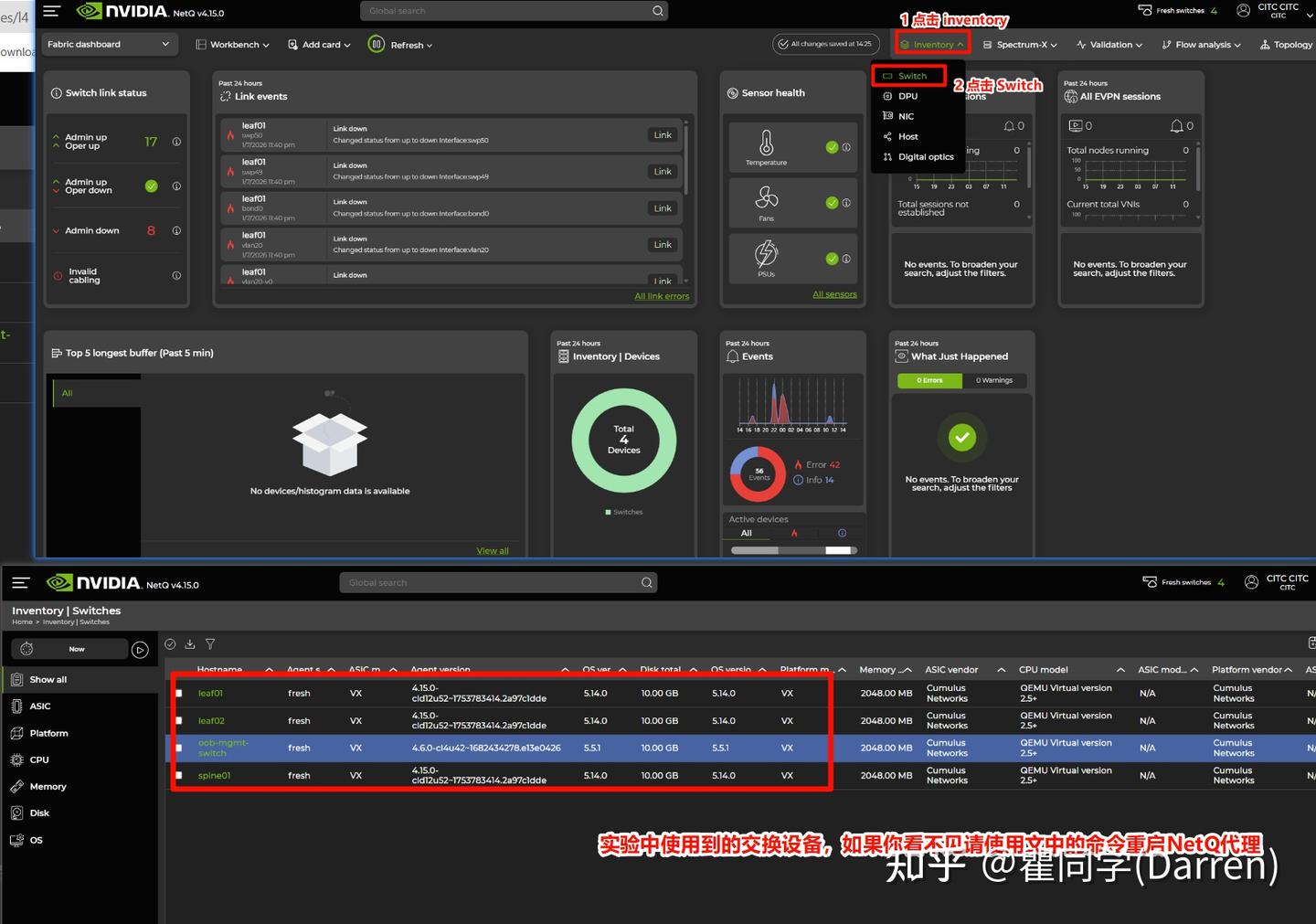Select the 0 Errors toggle in What Just Happened
The image size is (1316, 924).
point(929,380)
